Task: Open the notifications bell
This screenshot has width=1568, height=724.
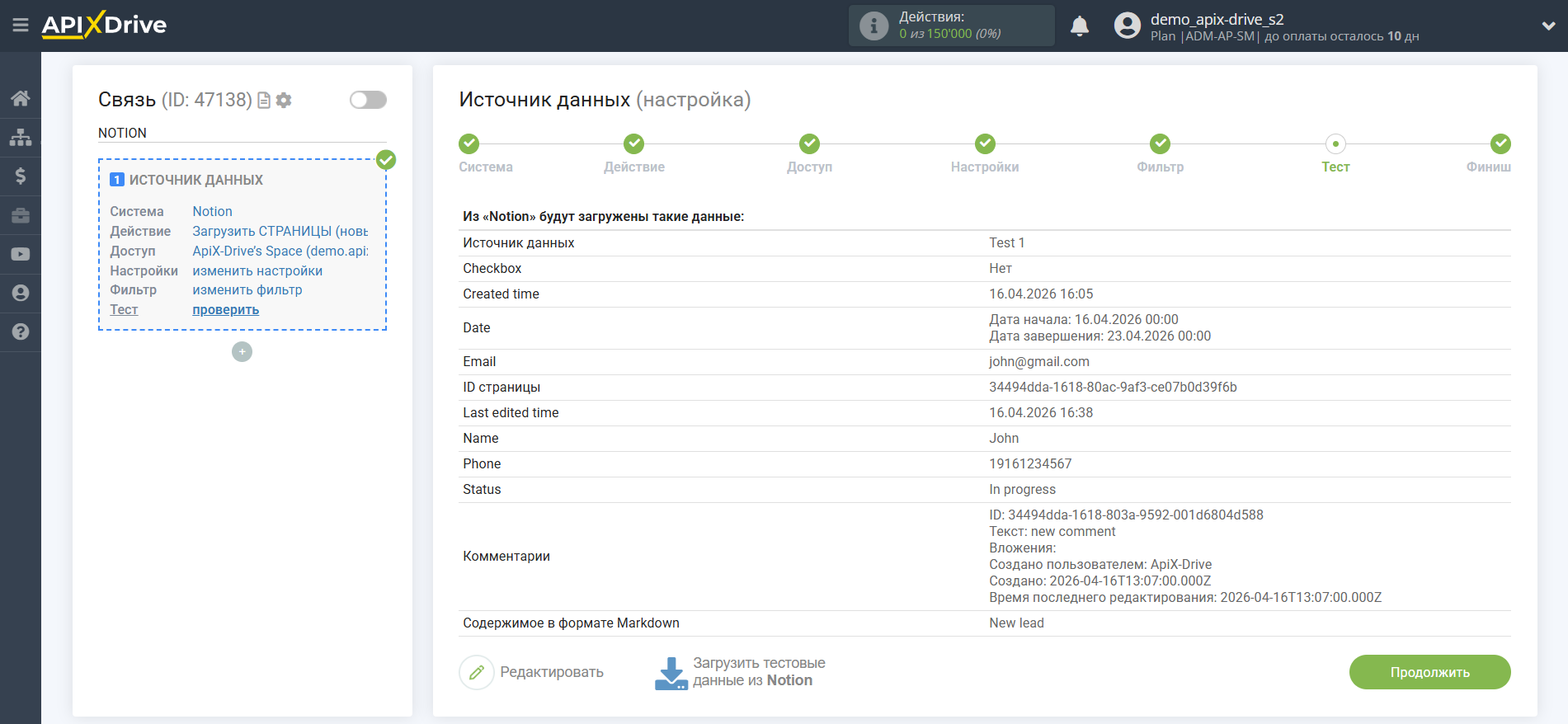Action: [1079, 26]
